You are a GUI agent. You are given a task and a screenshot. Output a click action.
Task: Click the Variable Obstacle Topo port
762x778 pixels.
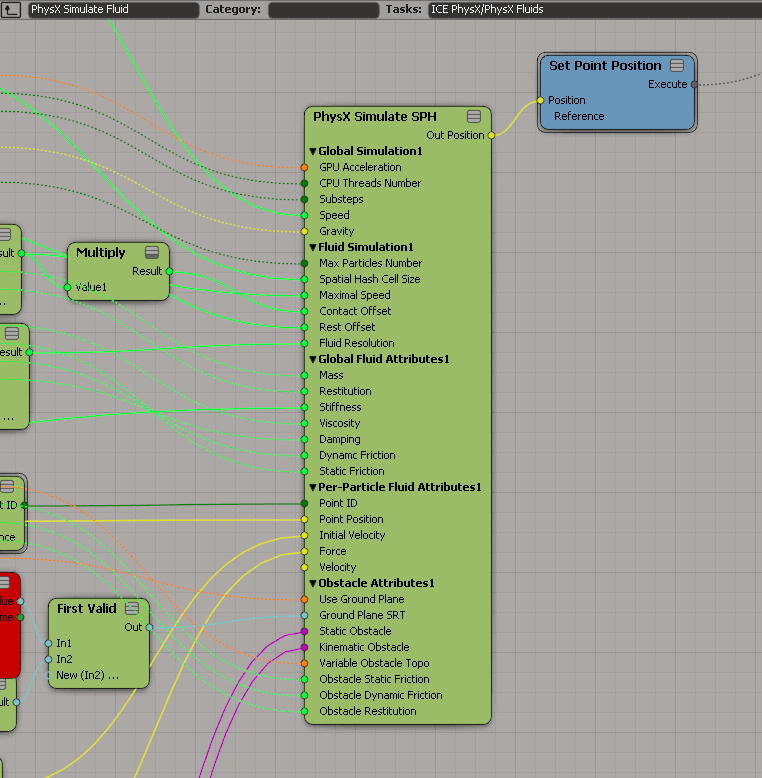coord(305,663)
